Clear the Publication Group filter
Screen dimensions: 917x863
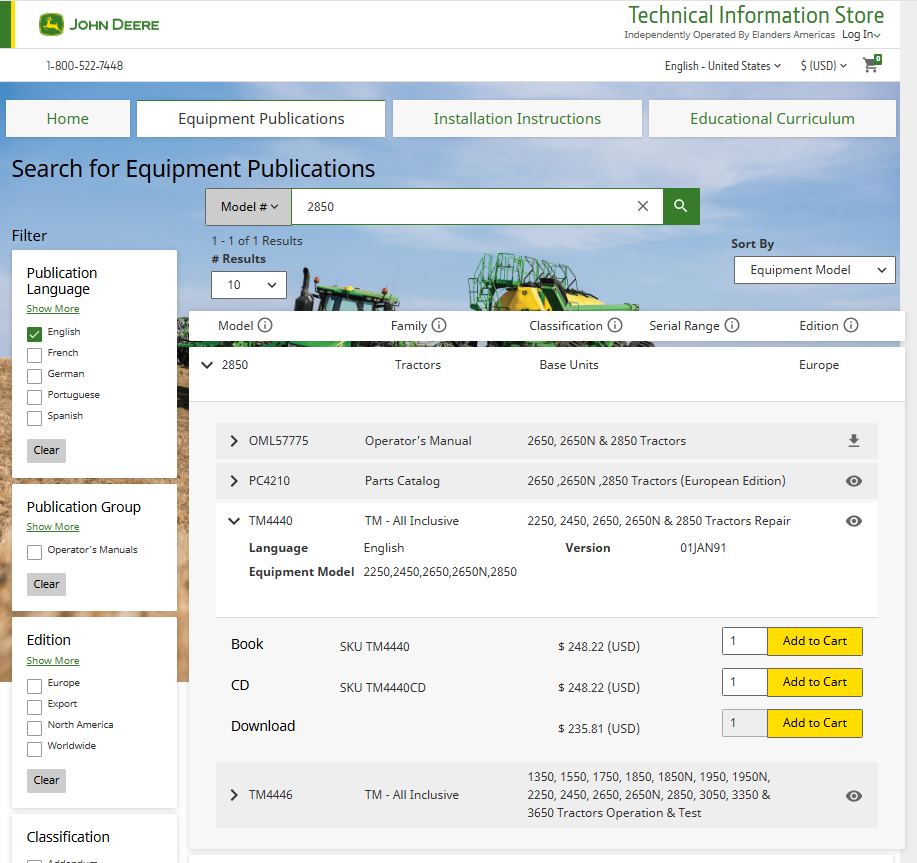pyautogui.click(x=46, y=584)
